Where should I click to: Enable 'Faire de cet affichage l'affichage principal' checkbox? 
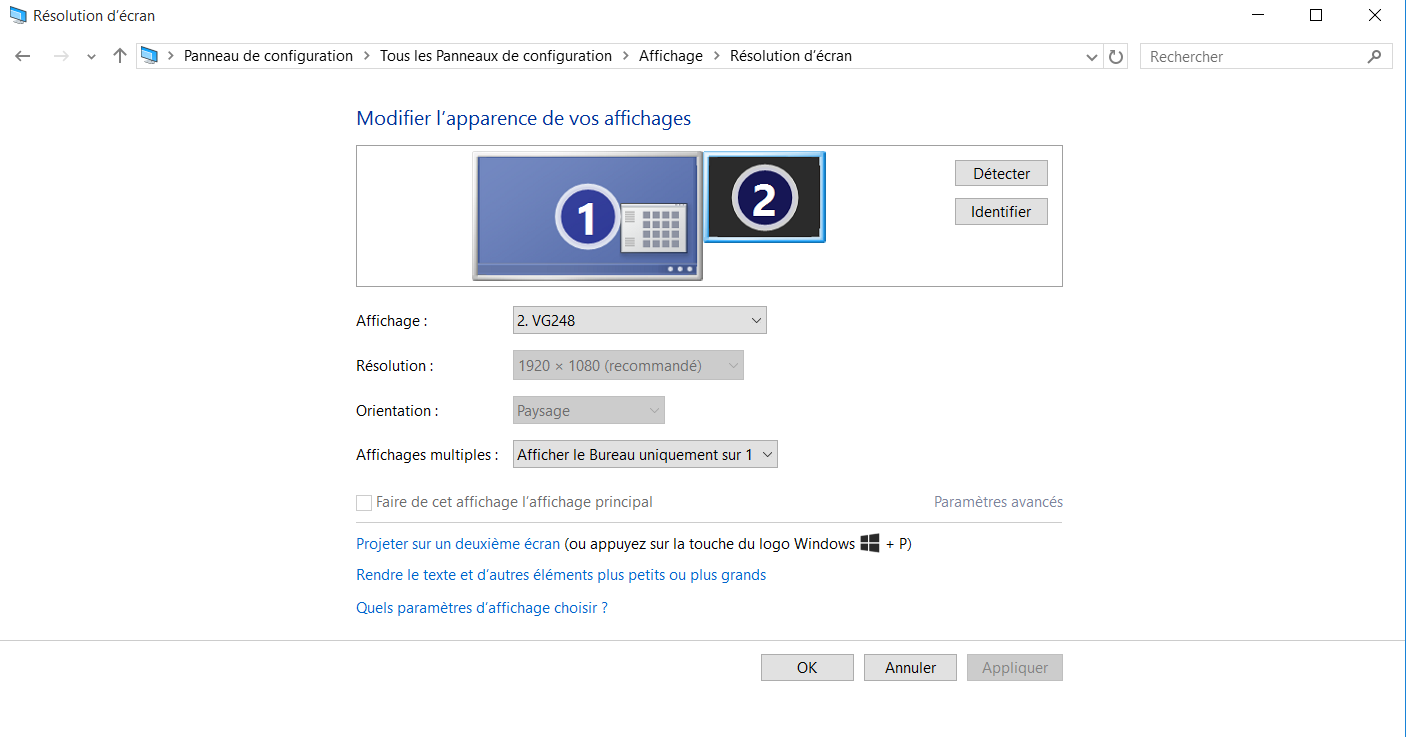pos(364,503)
